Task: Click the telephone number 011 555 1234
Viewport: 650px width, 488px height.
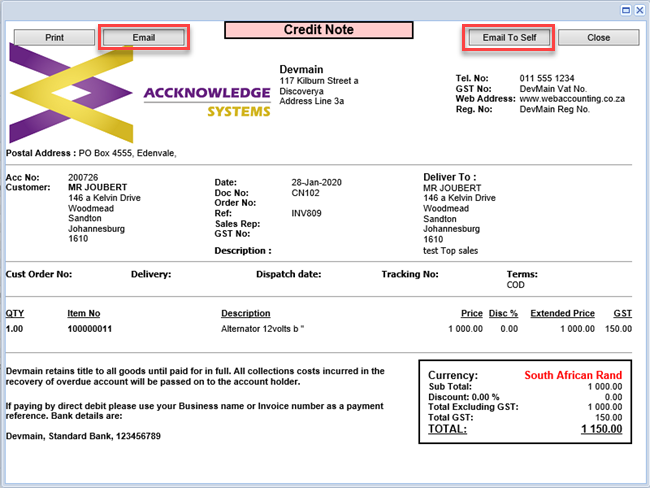Action: coord(548,78)
